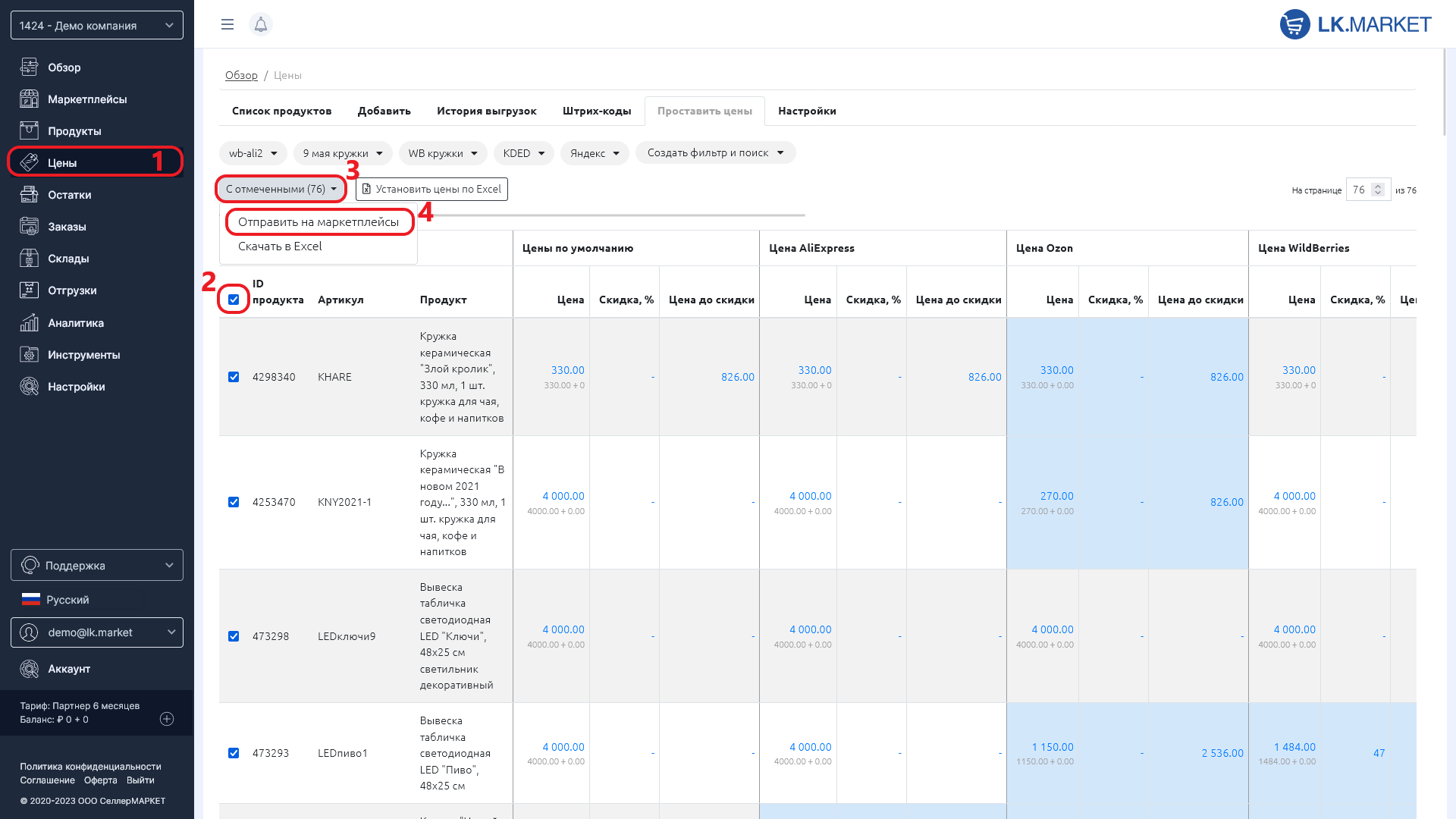This screenshot has width=1456, height=819.
Task: Open the Настройки sidebar gear icon
Action: pyautogui.click(x=29, y=387)
